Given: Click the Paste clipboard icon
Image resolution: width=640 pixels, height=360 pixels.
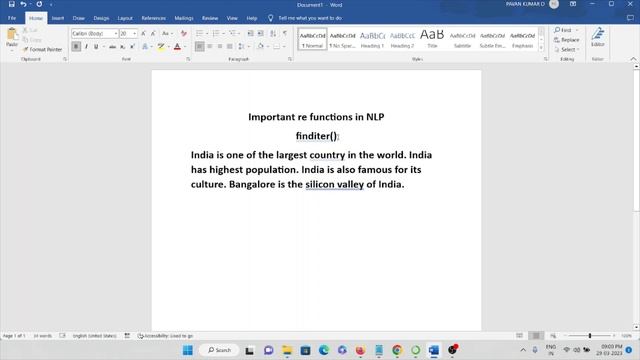Looking at the screenshot, I should coord(12,34).
